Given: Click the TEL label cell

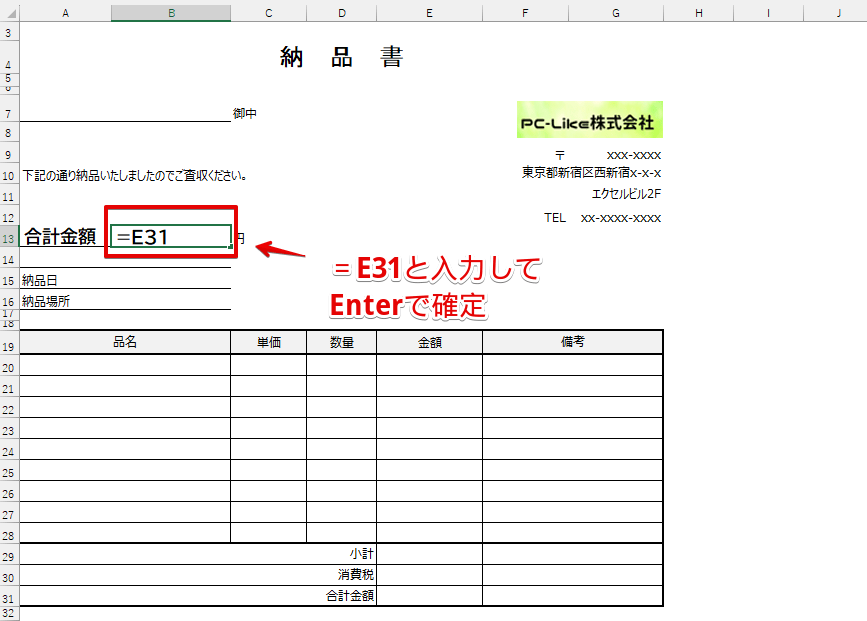Looking at the screenshot, I should tap(555, 218).
